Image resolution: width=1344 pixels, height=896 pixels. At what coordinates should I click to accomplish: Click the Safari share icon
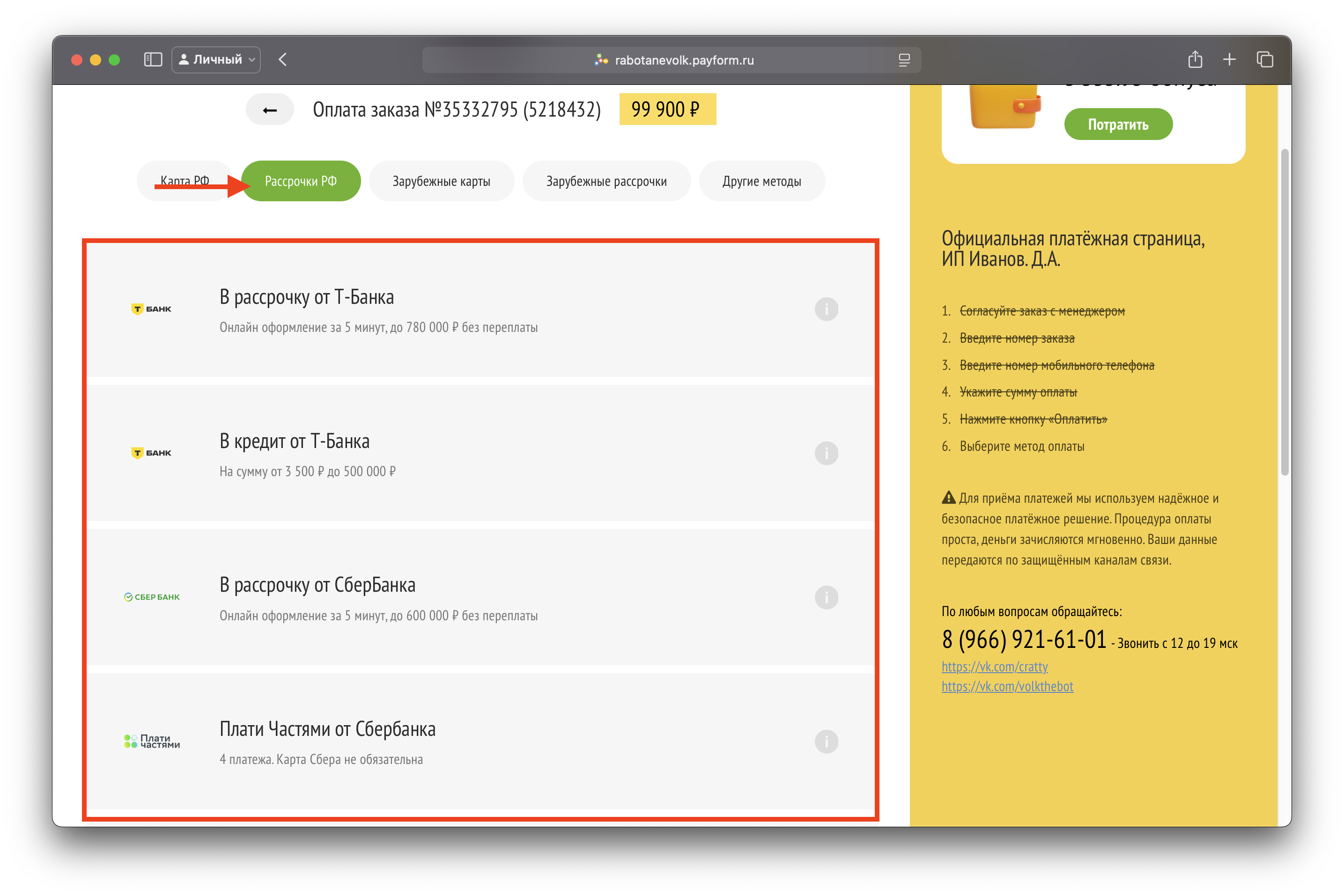point(1195,59)
